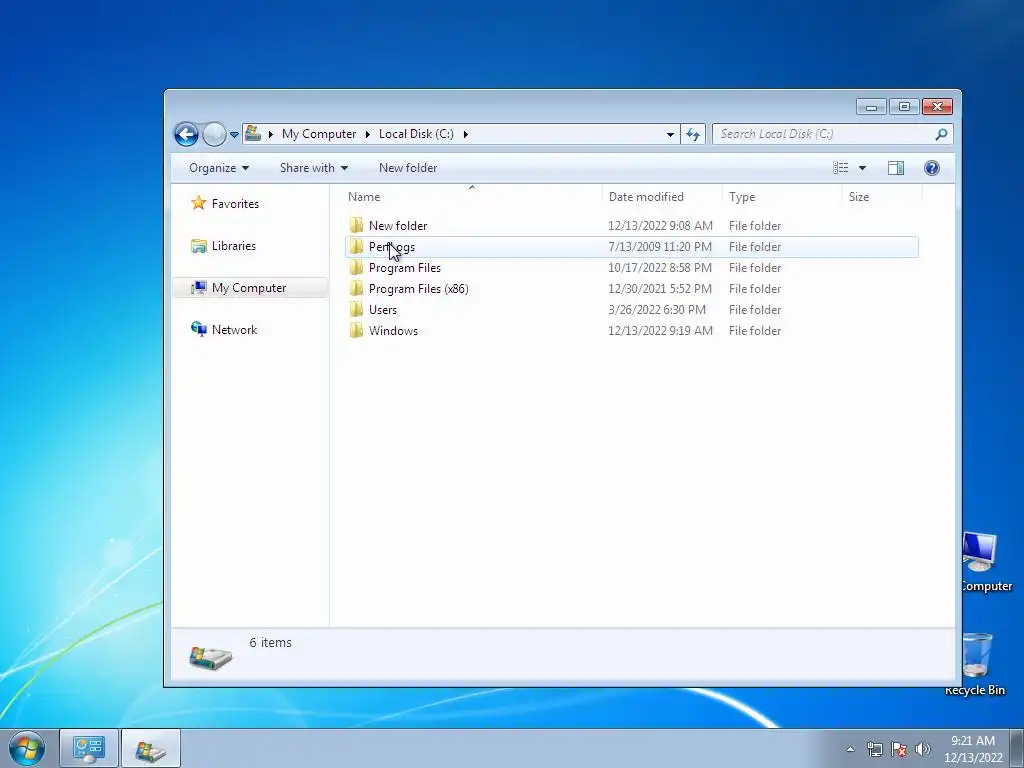The width and height of the screenshot is (1024, 768).
Task: Open the previous locations dropdown arrow
Action: 670,135
